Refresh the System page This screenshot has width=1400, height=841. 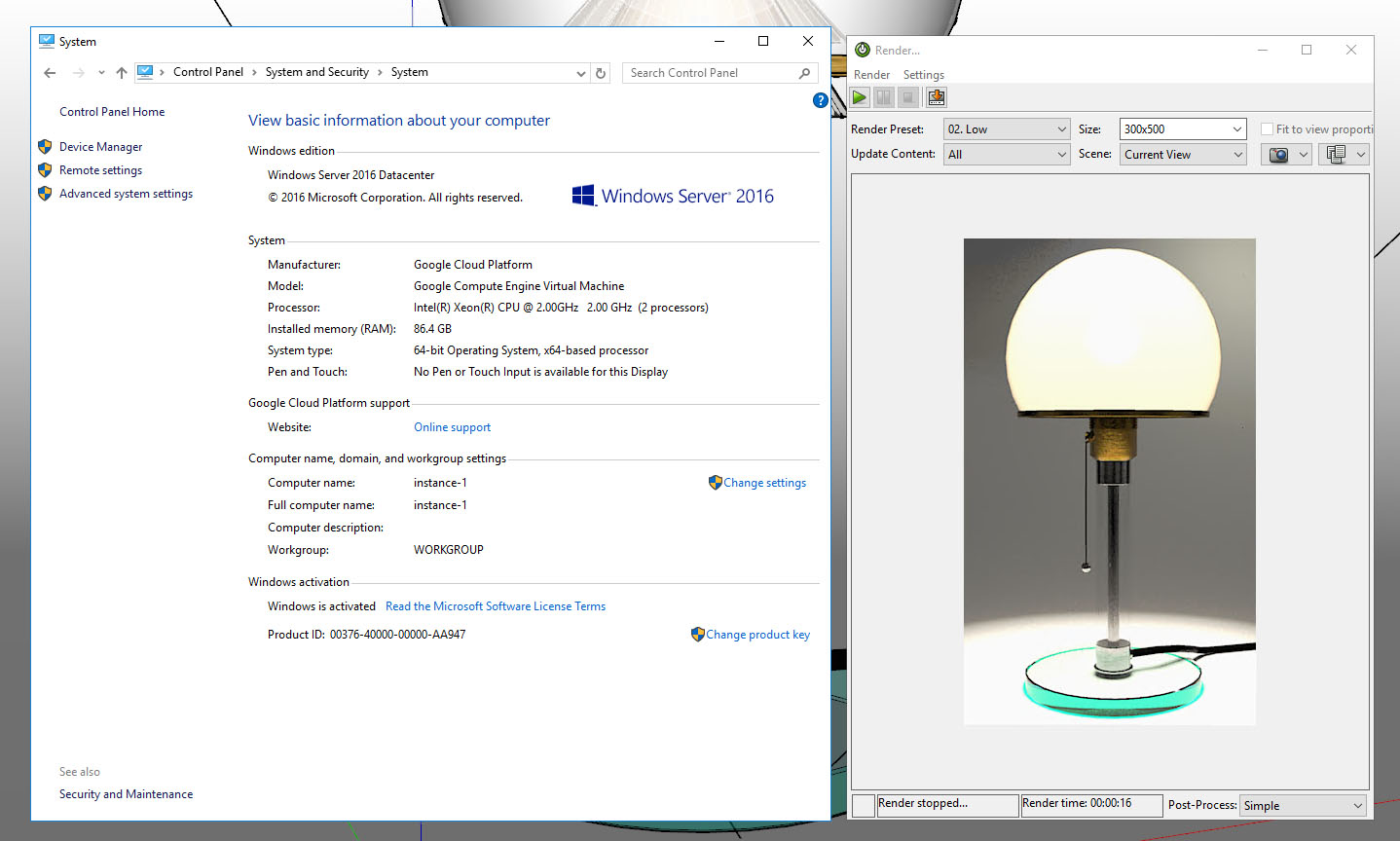coord(601,73)
